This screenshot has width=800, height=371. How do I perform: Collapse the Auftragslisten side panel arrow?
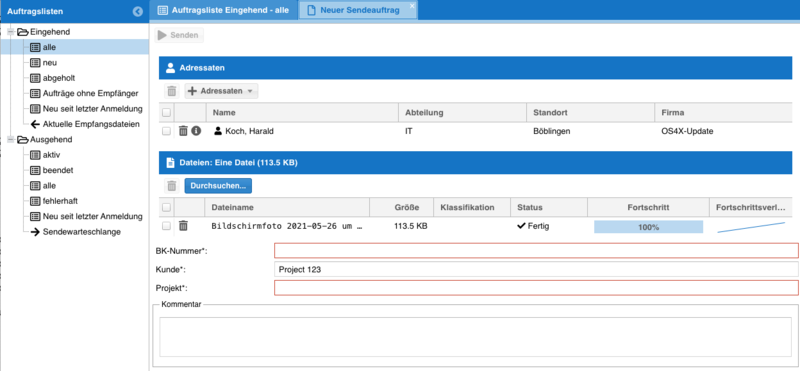pyautogui.click(x=137, y=12)
